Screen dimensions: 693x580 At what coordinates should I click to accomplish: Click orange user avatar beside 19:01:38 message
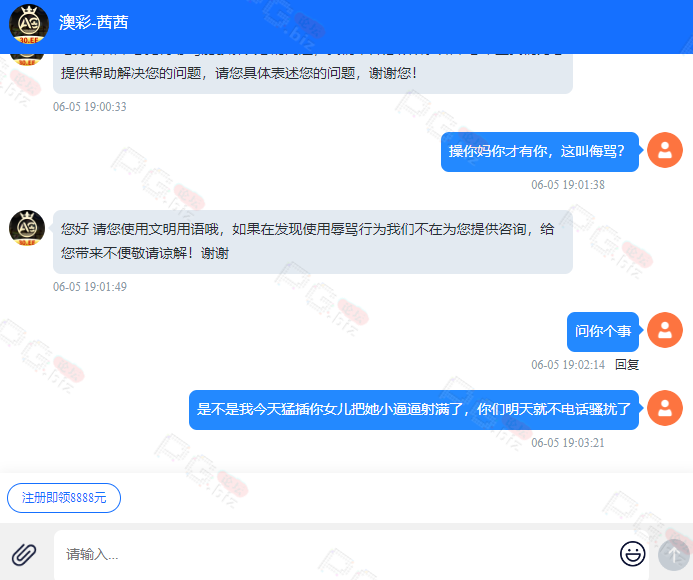pyautogui.click(x=665, y=150)
